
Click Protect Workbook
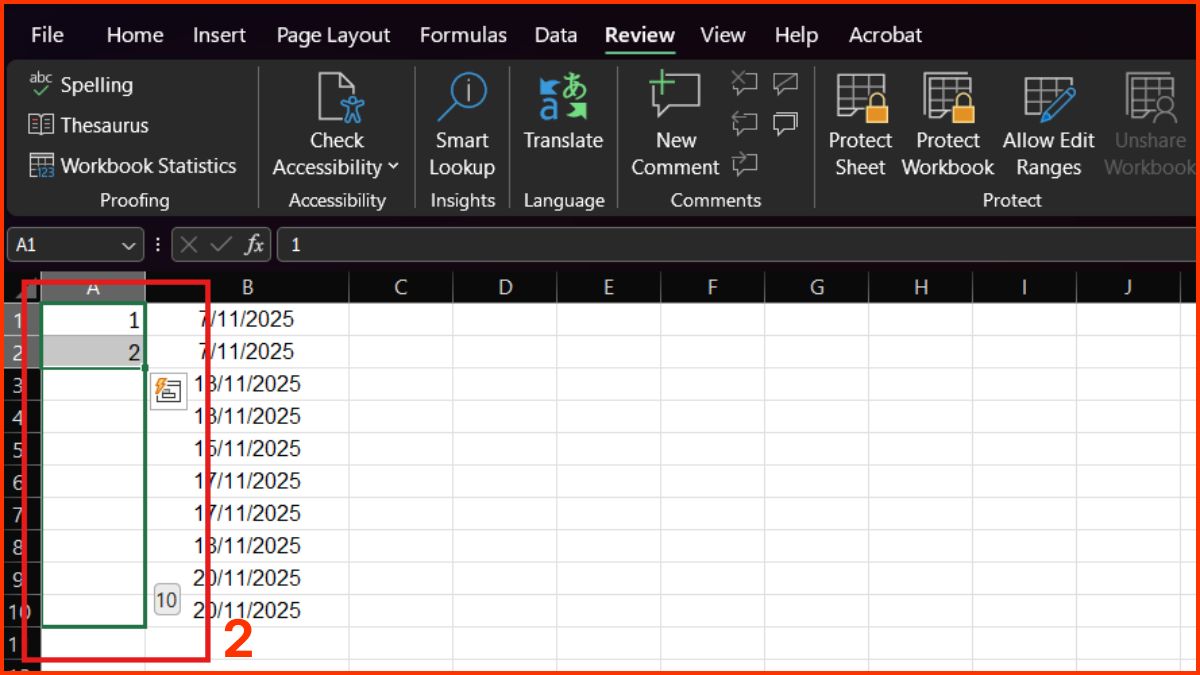[947, 125]
